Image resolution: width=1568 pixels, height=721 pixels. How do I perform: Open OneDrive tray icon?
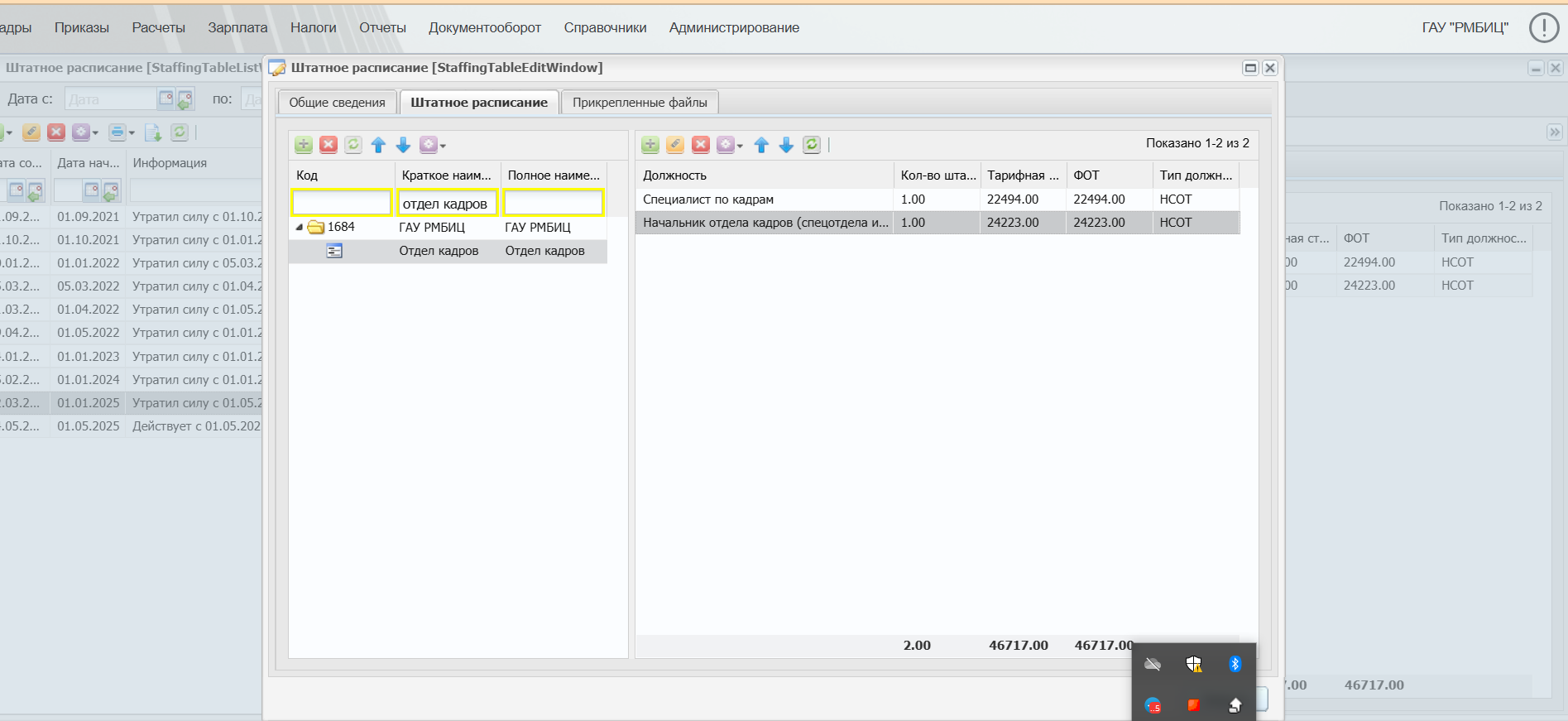coord(1153,664)
